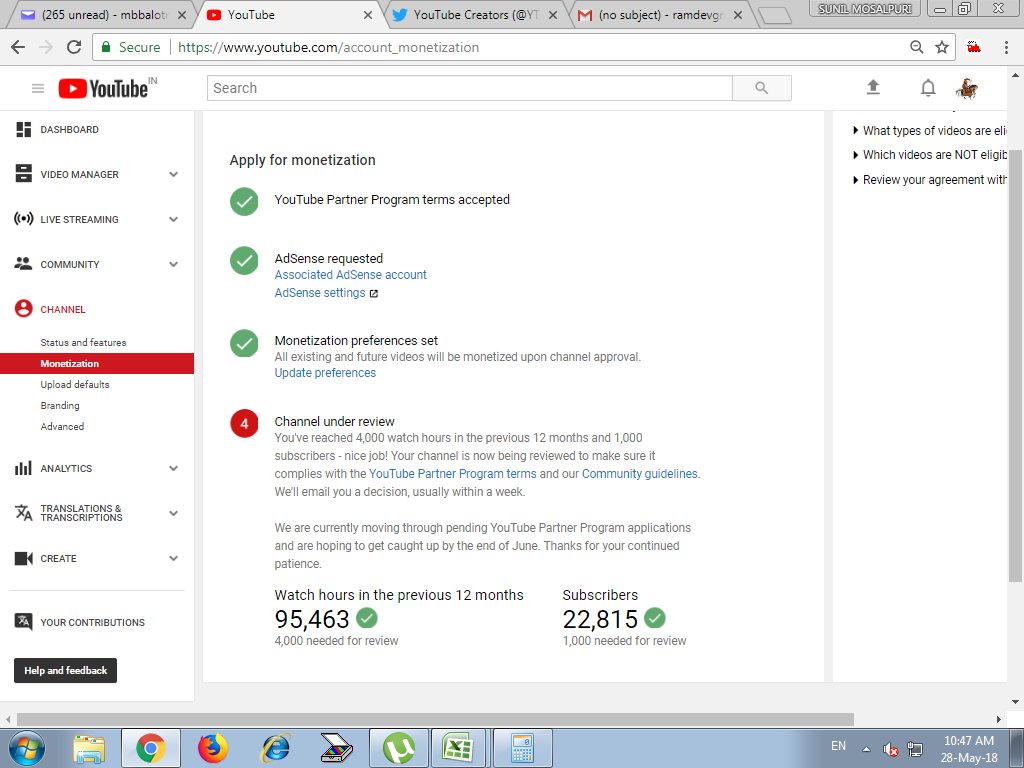Open Firefox from the taskbar
This screenshot has width=1024, height=768.
pyautogui.click(x=213, y=748)
